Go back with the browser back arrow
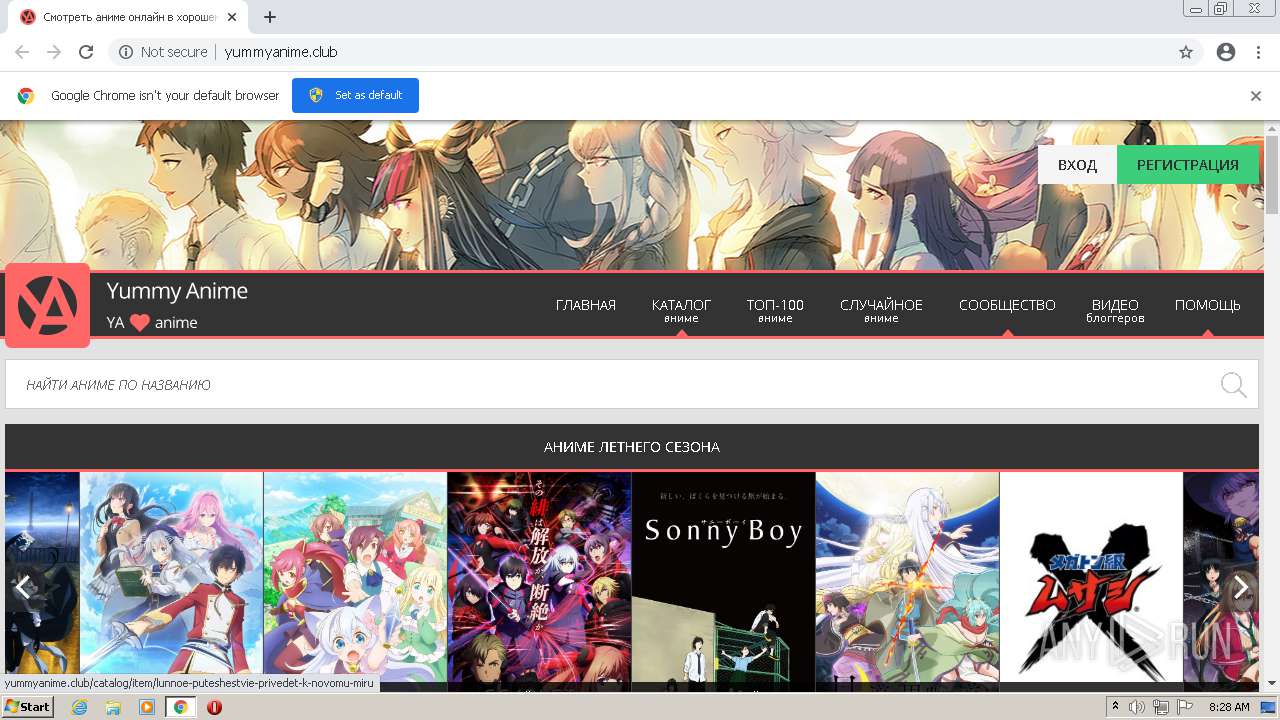 22,52
